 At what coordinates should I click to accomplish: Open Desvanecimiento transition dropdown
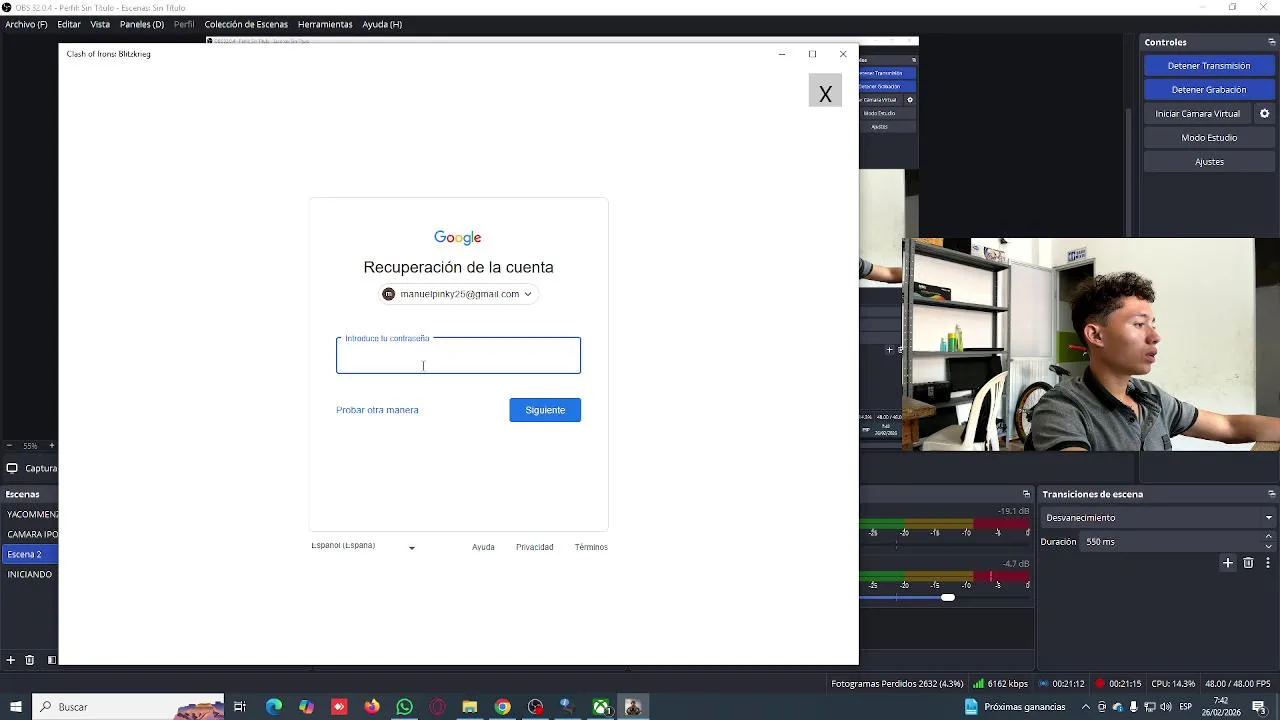click(x=1157, y=518)
